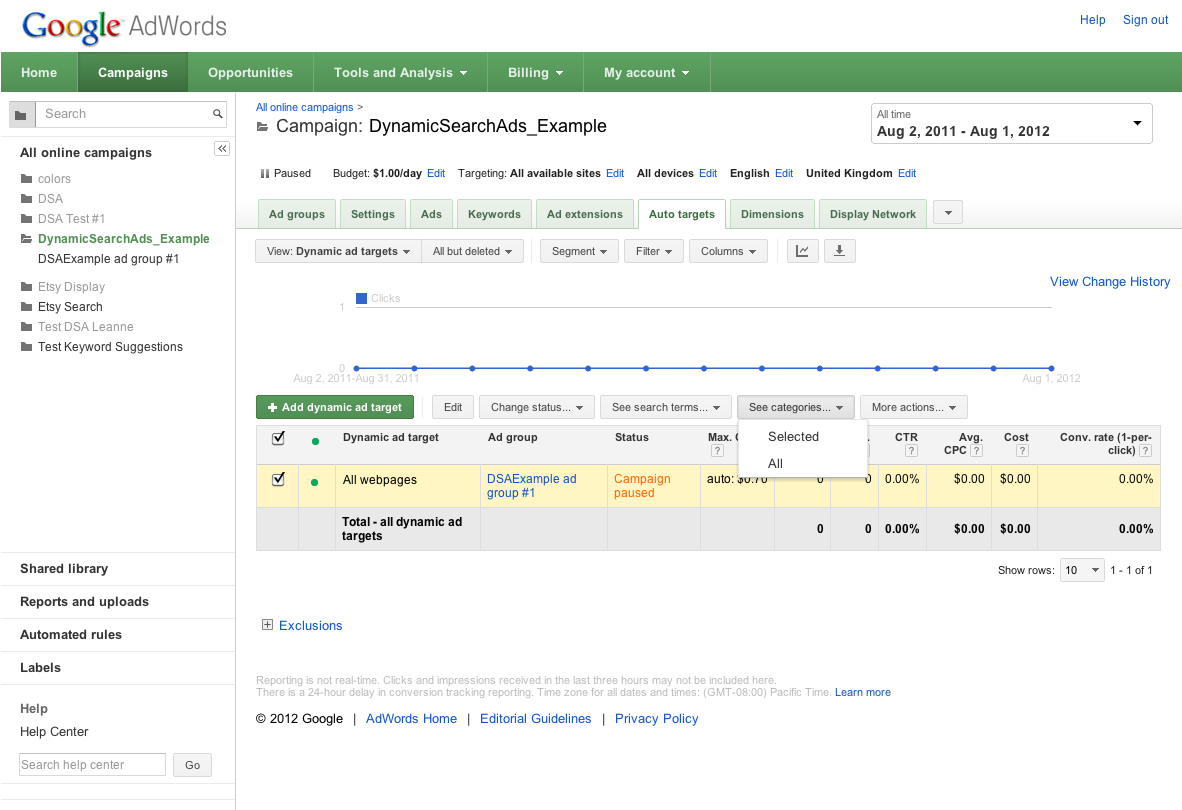Open the Billing menu
1182x810 pixels.
tap(535, 72)
